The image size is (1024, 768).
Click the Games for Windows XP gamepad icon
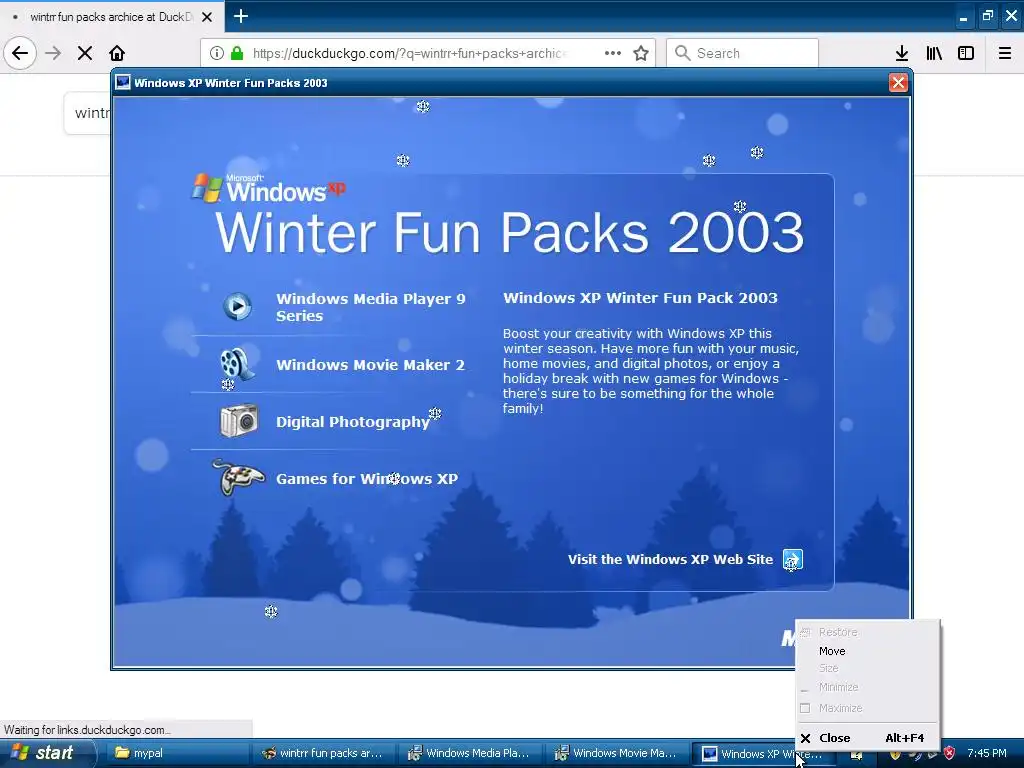click(238, 477)
